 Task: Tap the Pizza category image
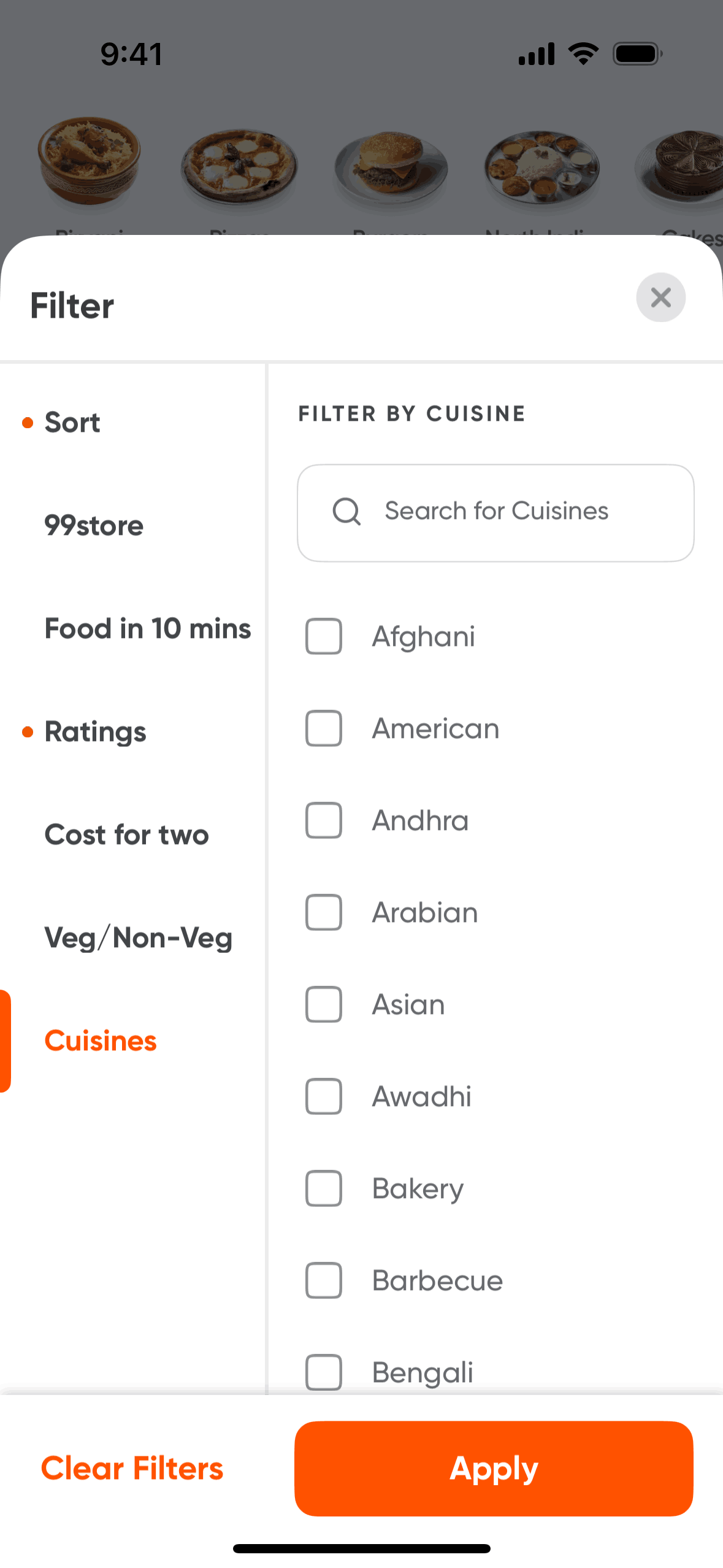coord(239,166)
